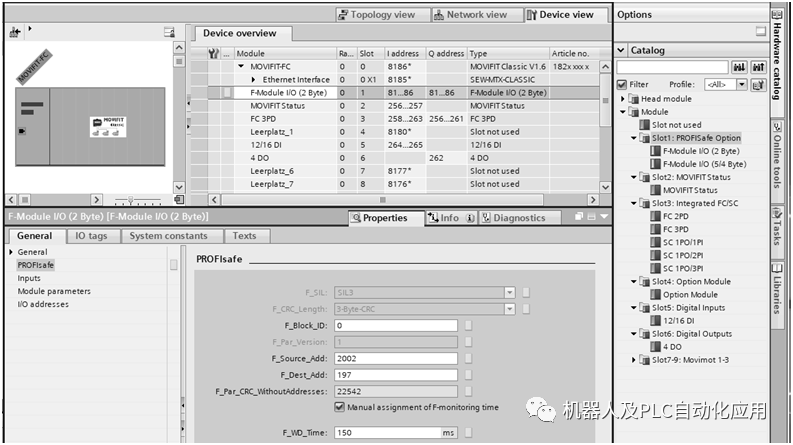Click the catalog search input field

pos(672,67)
